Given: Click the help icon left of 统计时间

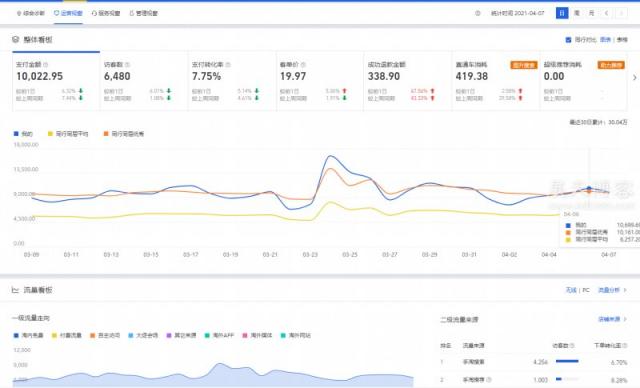Looking at the screenshot, I should click(478, 13).
